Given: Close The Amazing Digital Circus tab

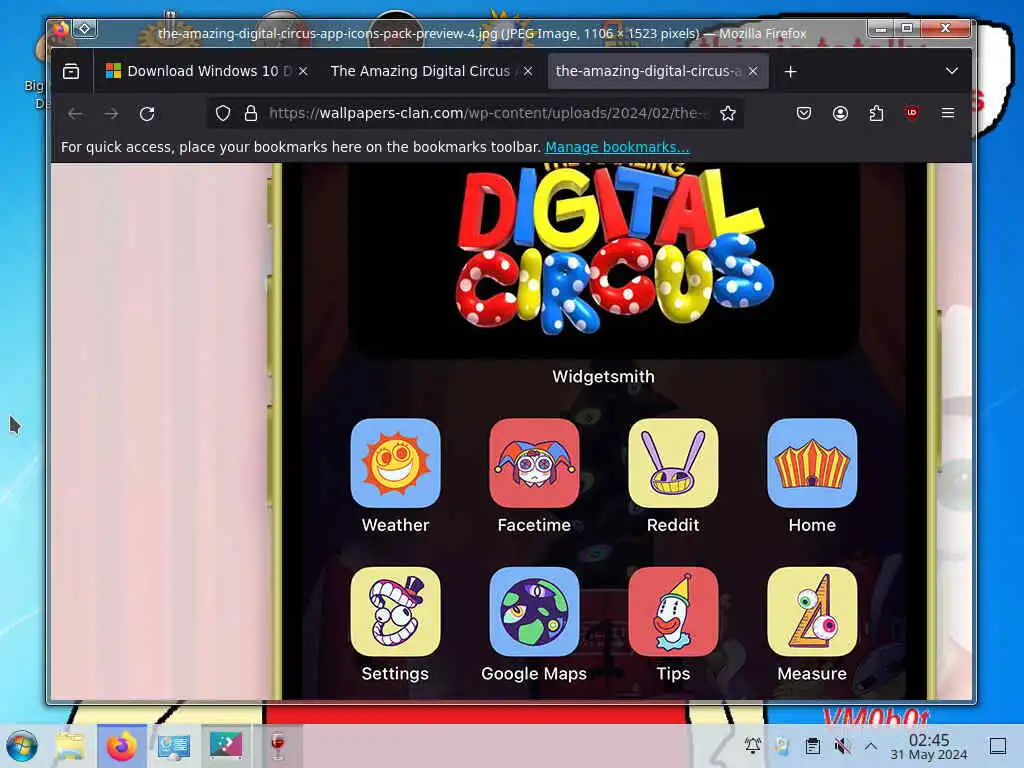Looking at the screenshot, I should tap(528, 71).
